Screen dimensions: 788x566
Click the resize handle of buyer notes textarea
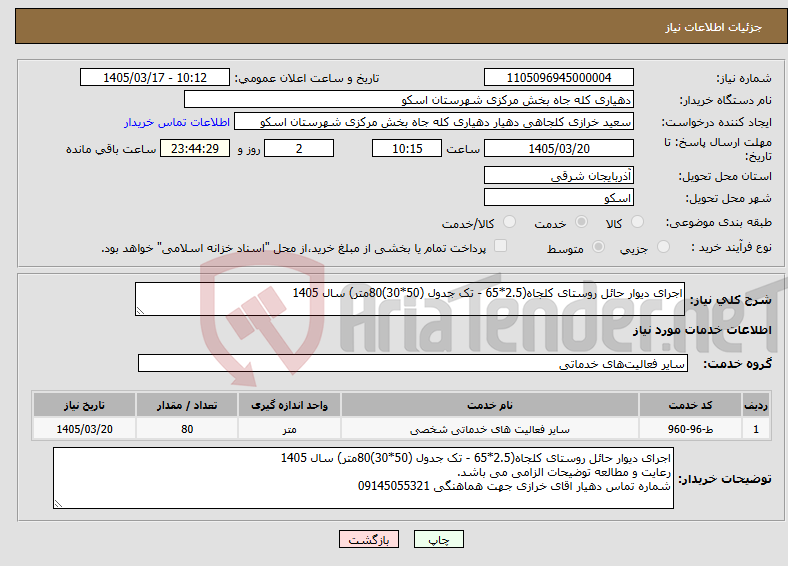tap(58, 504)
